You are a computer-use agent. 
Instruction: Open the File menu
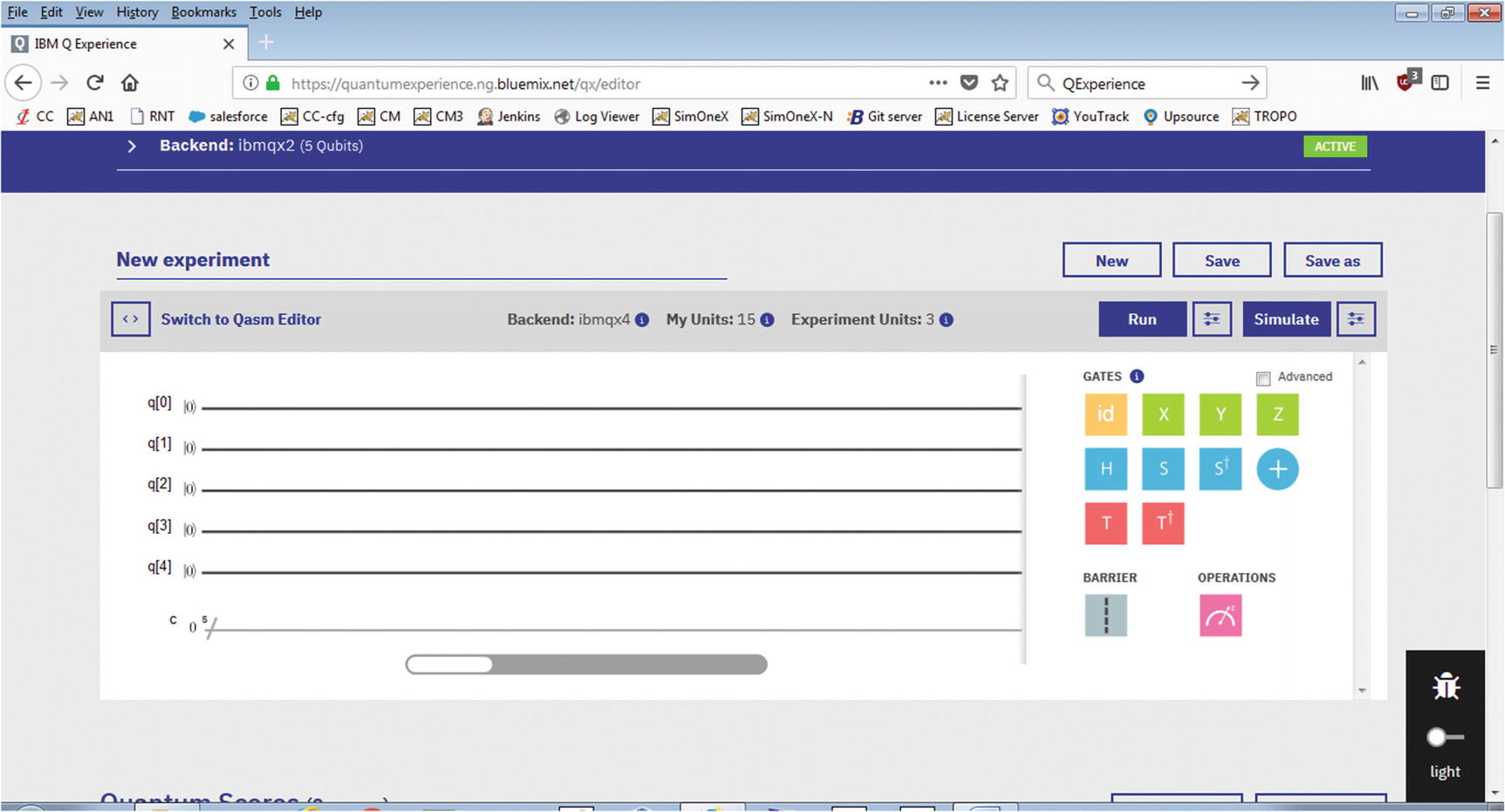coord(17,12)
